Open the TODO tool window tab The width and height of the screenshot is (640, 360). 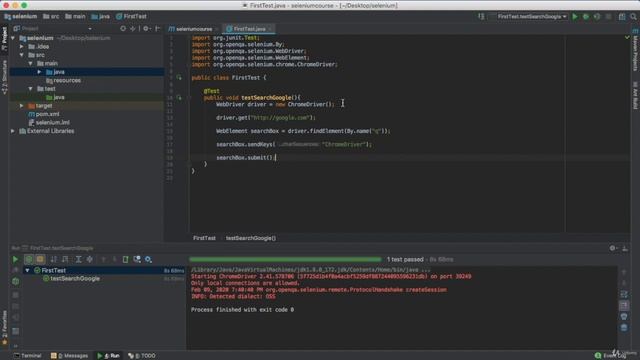(142, 356)
